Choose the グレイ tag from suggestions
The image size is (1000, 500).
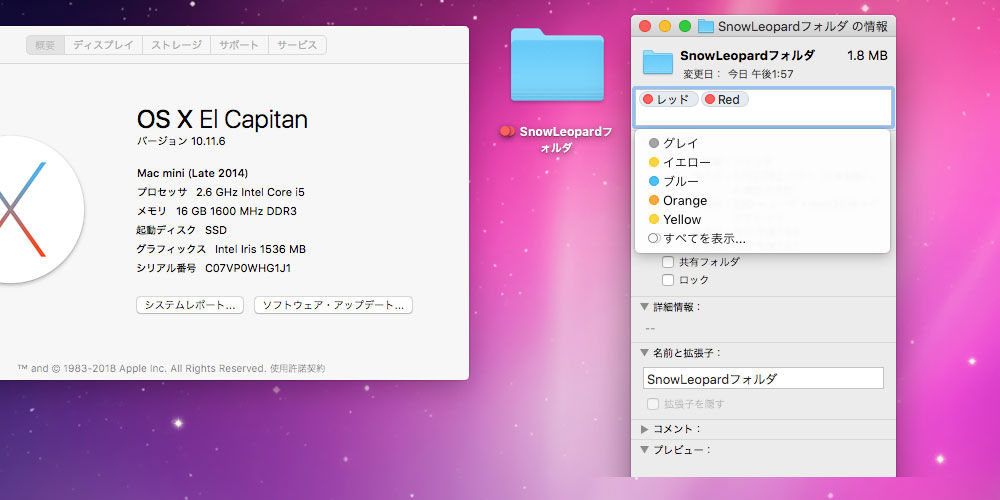(762, 143)
